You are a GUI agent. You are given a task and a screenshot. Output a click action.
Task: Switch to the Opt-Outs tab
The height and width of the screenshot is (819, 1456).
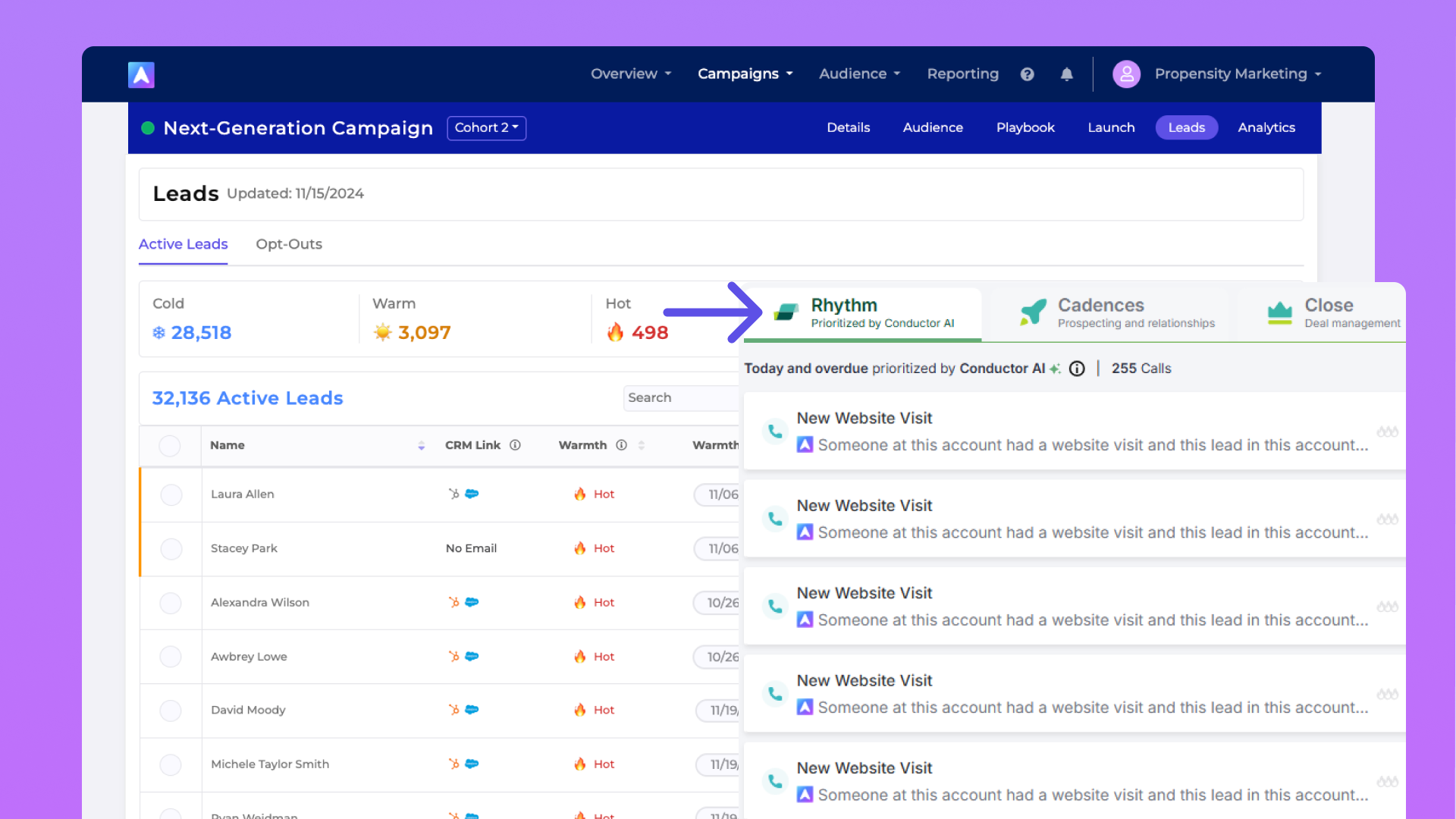pos(288,244)
